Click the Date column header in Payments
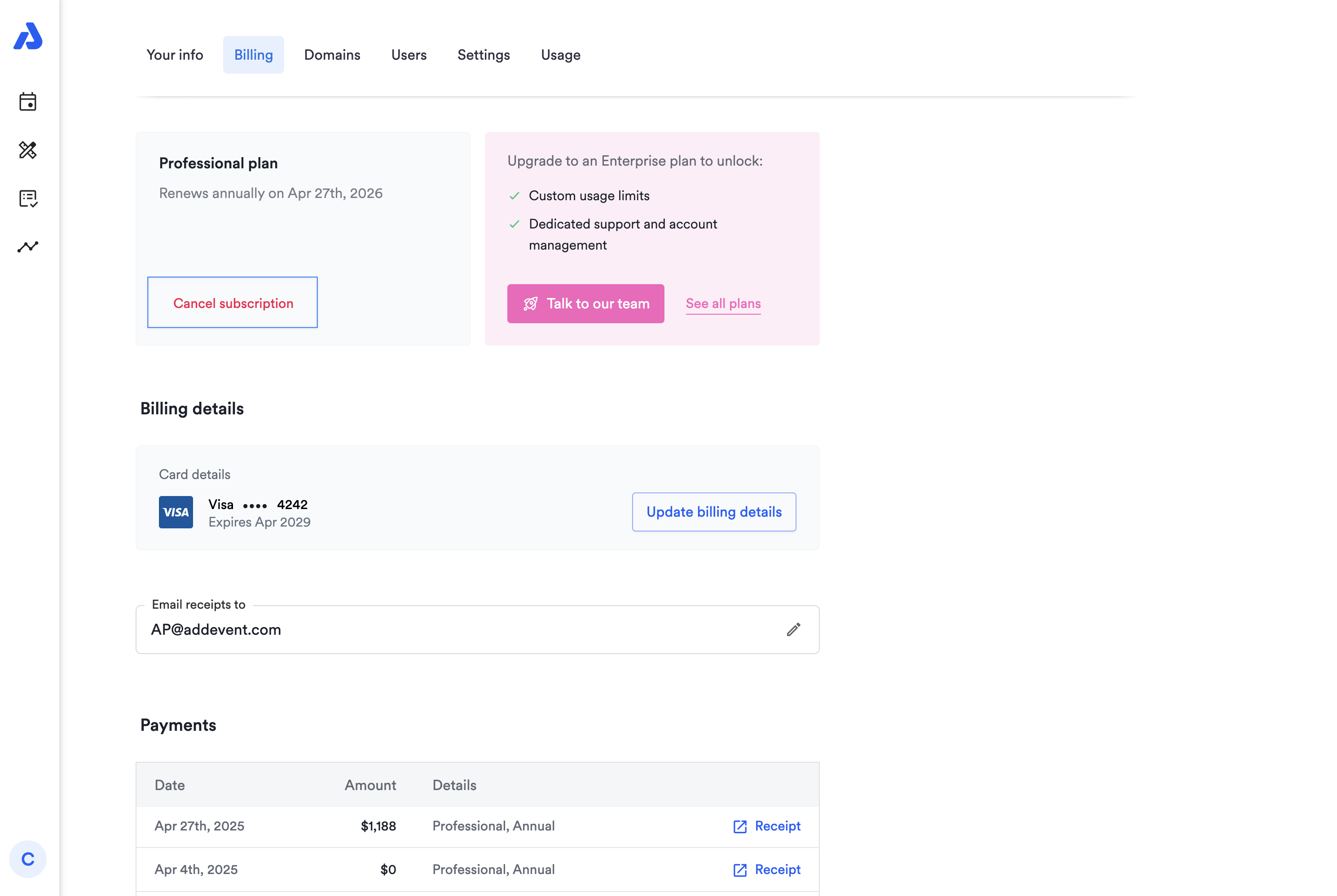The image size is (1337, 896). [170, 785]
